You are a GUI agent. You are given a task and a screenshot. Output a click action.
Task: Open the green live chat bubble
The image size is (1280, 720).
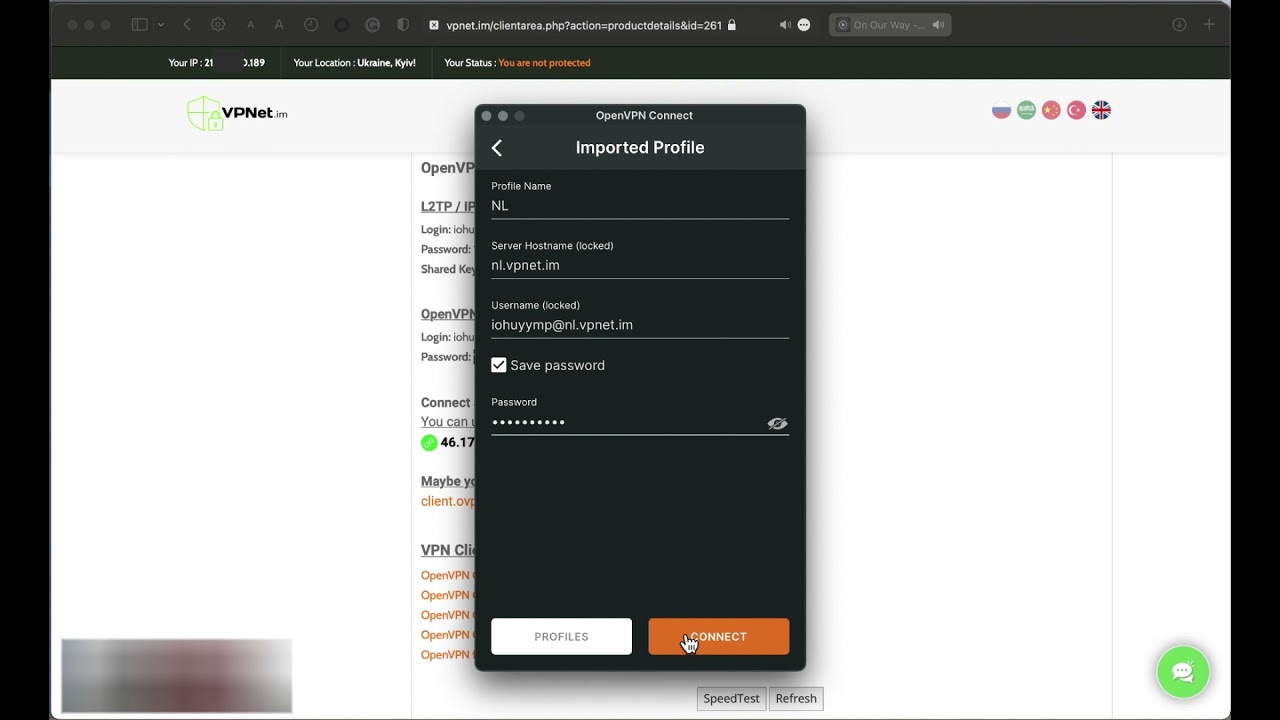[x=1183, y=672]
